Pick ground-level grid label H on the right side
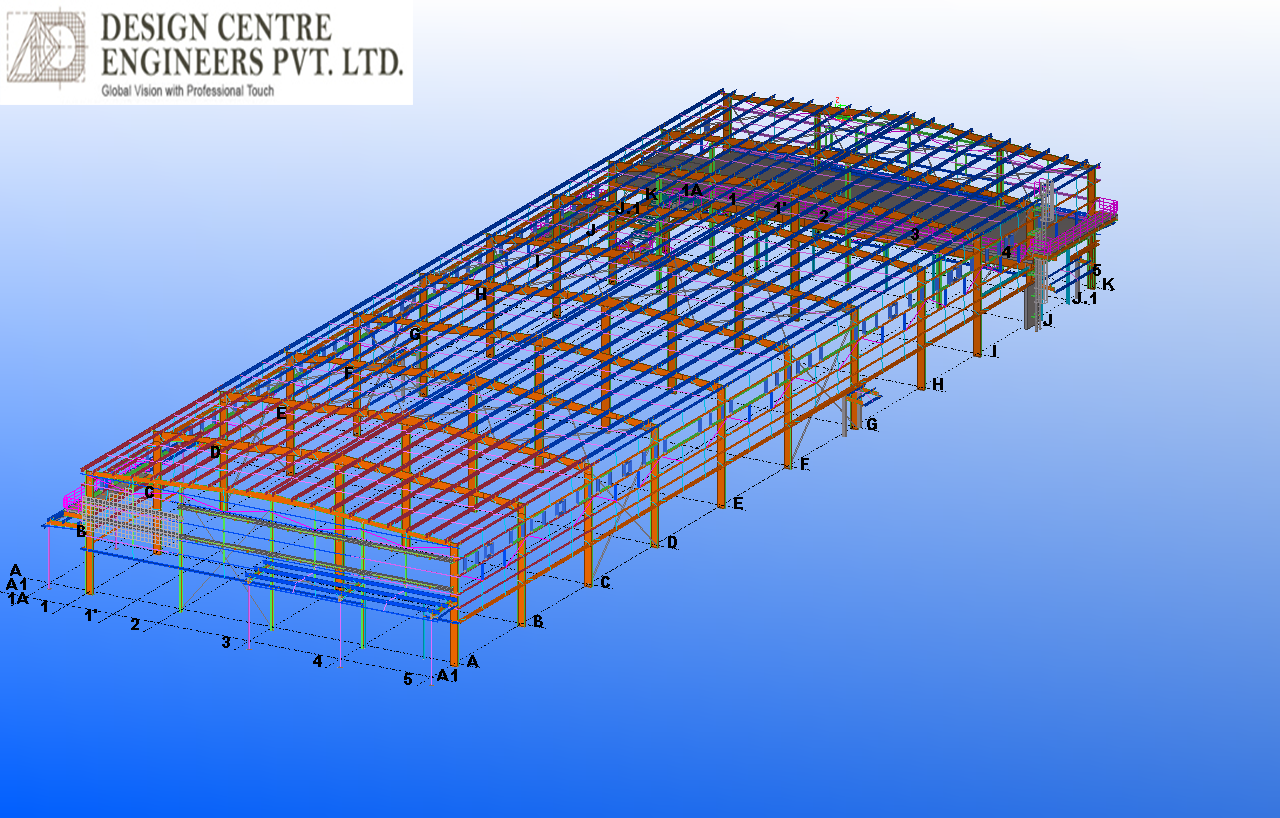This screenshot has width=1280, height=818. pos(937,384)
